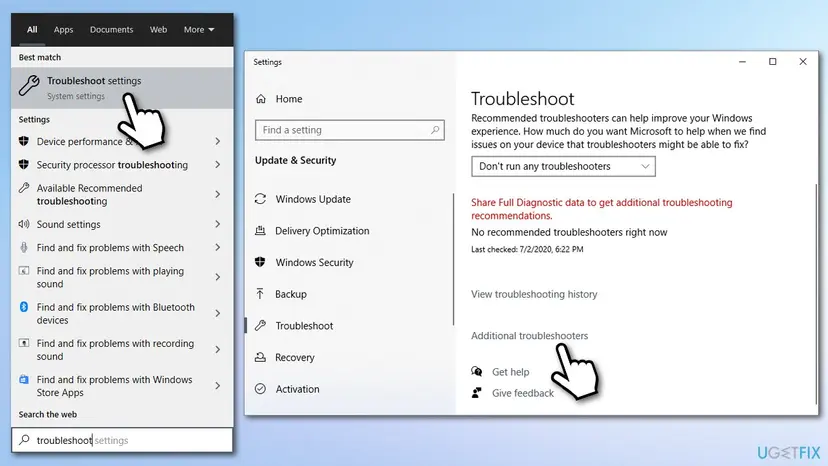Click the shield icon for Device performance
Screen dimensions: 828x466
24,141
